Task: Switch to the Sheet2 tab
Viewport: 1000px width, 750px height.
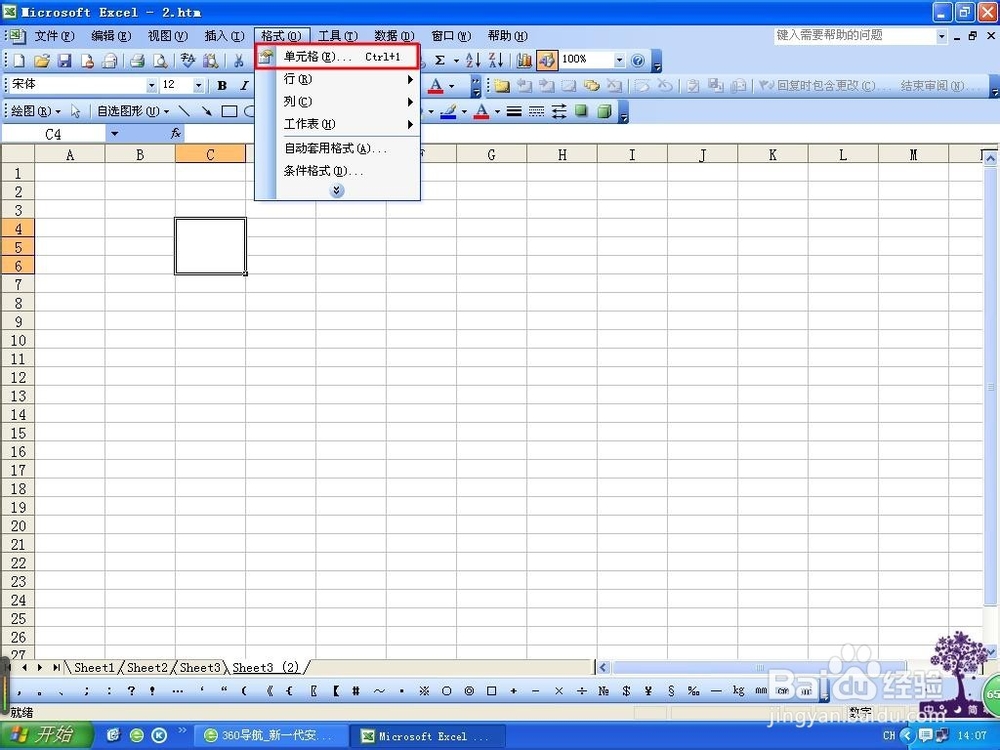Action: tap(147, 668)
